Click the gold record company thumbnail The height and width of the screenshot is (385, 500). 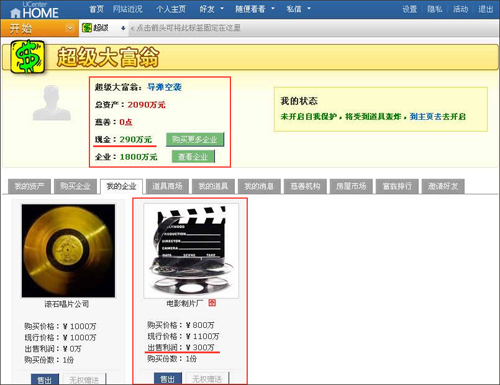coord(68,251)
